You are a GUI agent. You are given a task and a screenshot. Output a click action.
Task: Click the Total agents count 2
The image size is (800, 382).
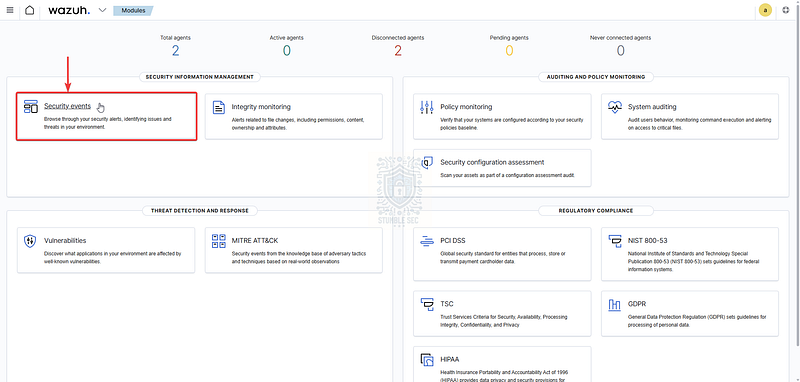176,50
